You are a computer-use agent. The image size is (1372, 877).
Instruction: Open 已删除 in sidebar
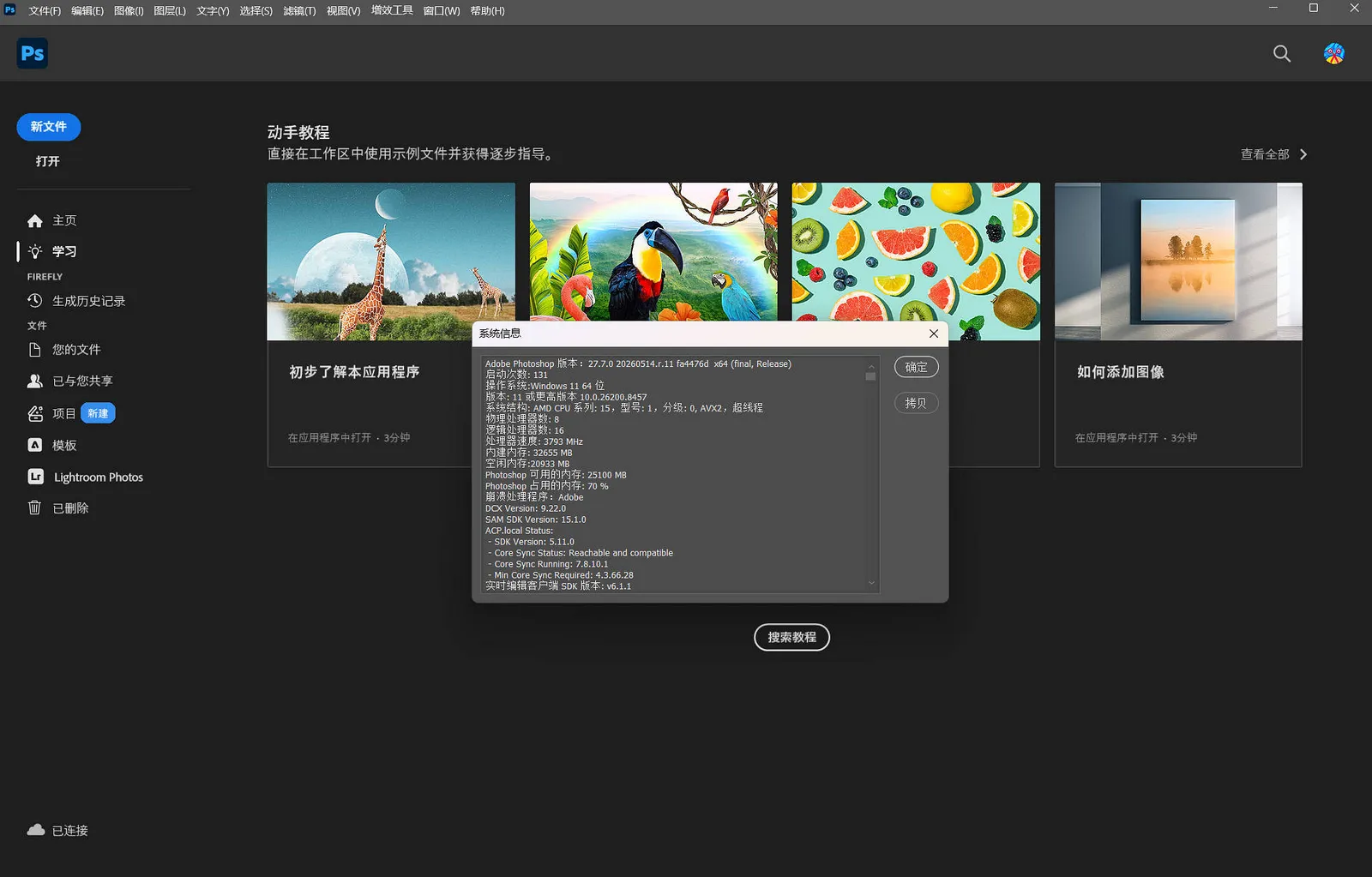tap(70, 508)
